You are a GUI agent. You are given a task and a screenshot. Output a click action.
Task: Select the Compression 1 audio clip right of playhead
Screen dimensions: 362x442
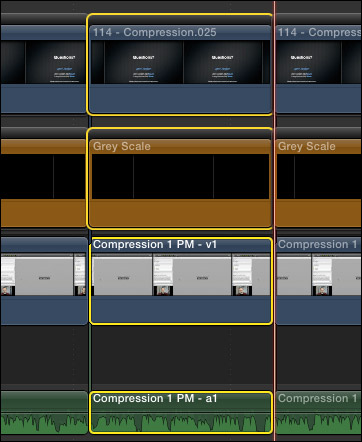[319, 412]
